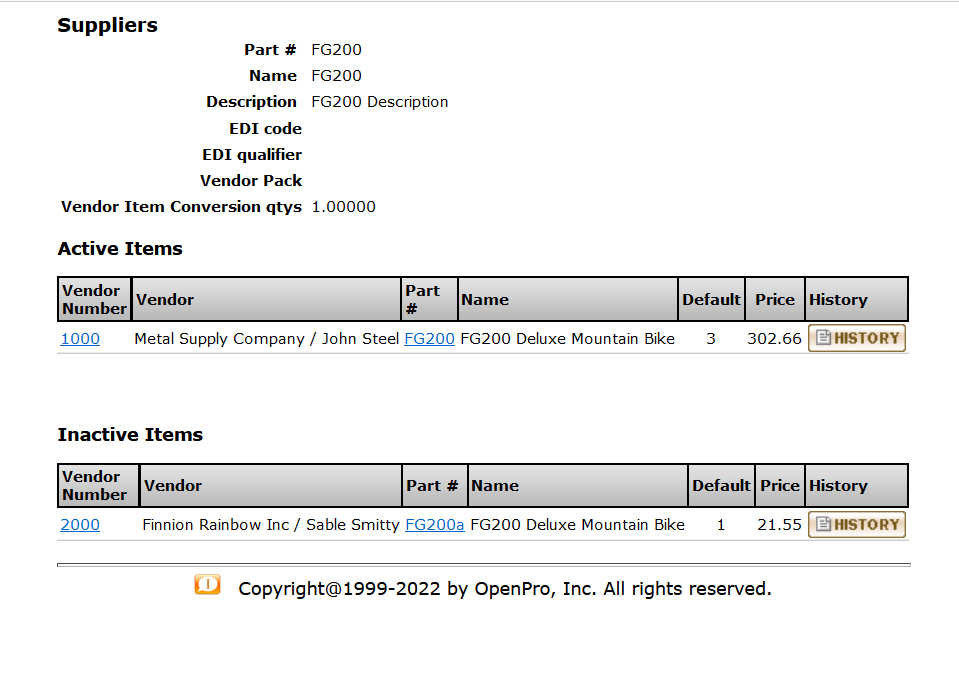Click Vendor Number header in Inactive Items table
Screen dimensions: 959x676
tap(94, 486)
